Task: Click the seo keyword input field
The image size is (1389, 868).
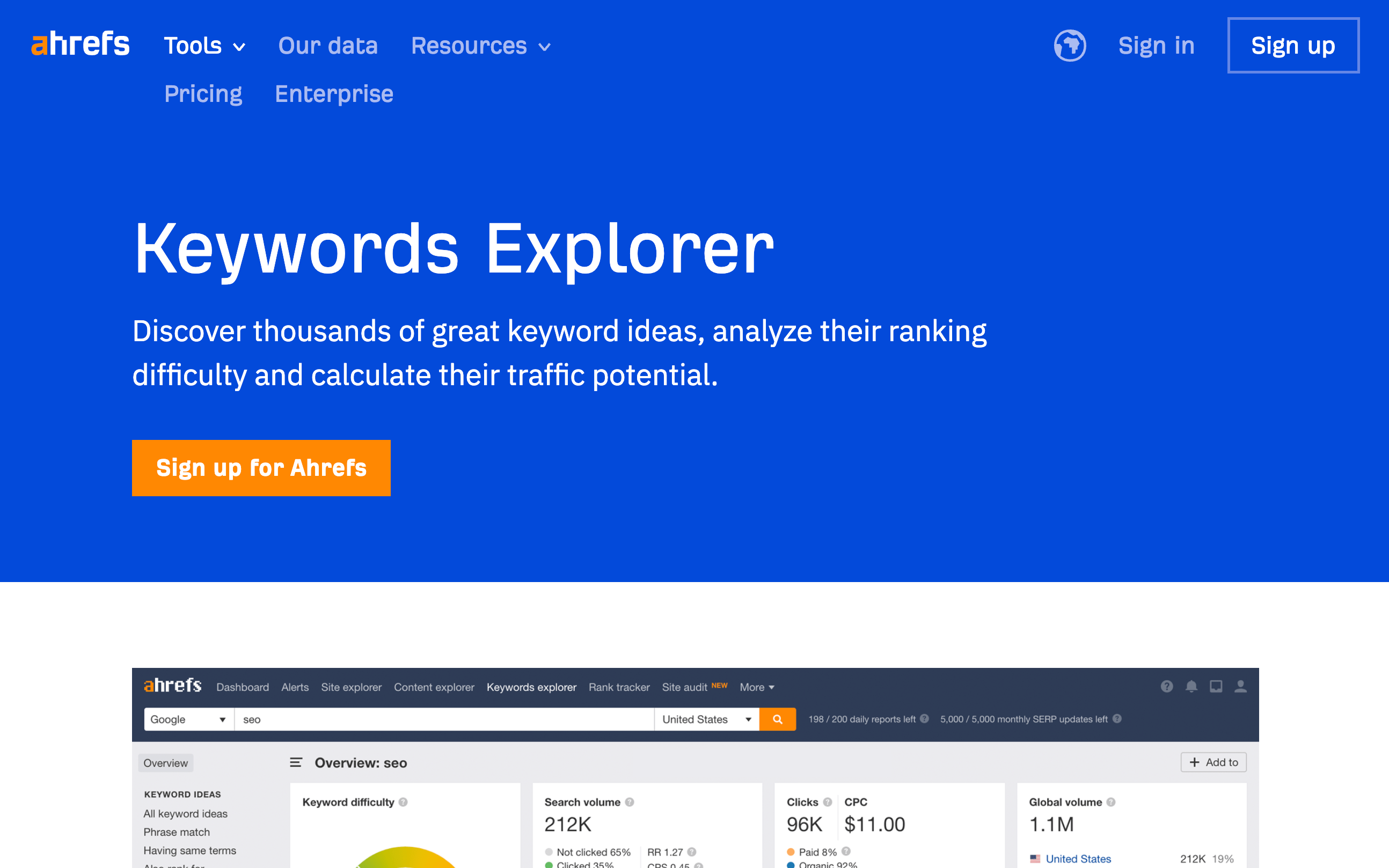Action: (x=444, y=719)
